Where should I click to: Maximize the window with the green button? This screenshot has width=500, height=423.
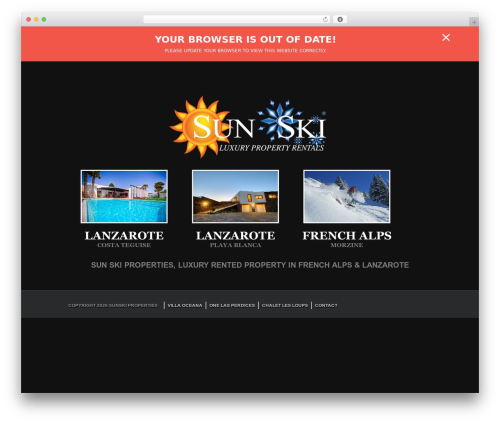(x=44, y=19)
